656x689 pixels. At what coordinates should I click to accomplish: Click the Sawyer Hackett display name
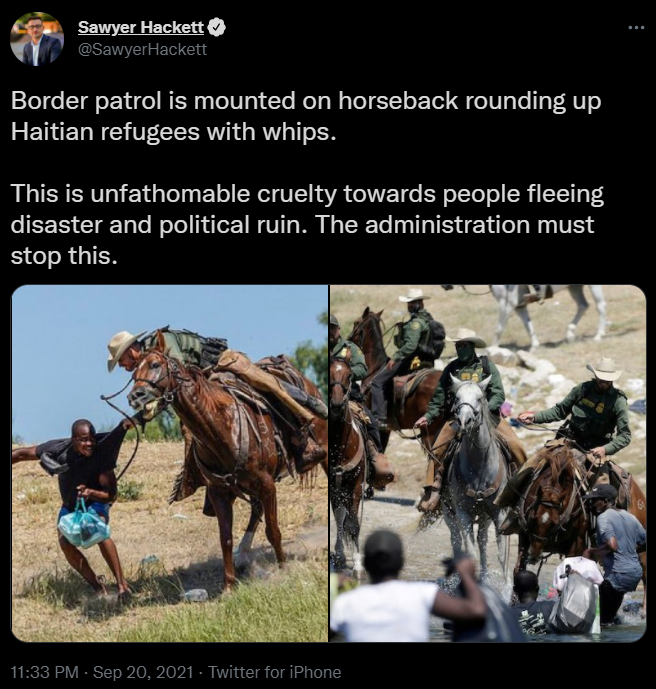(141, 27)
